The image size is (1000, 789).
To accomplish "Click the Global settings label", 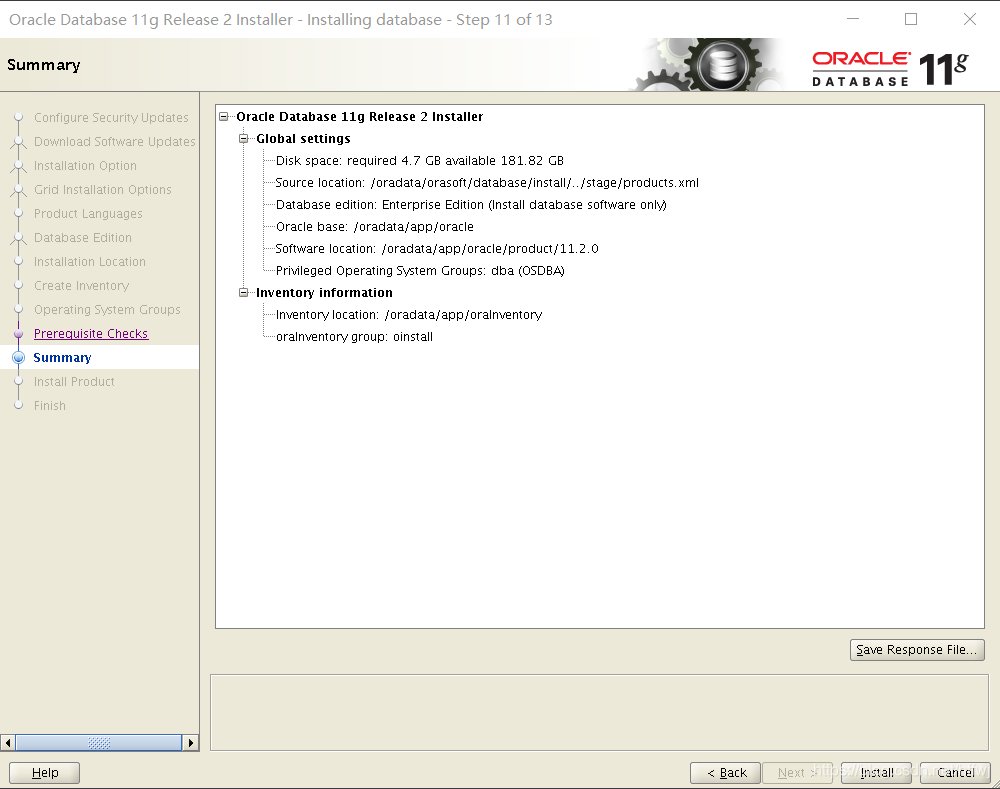I will tap(303, 138).
